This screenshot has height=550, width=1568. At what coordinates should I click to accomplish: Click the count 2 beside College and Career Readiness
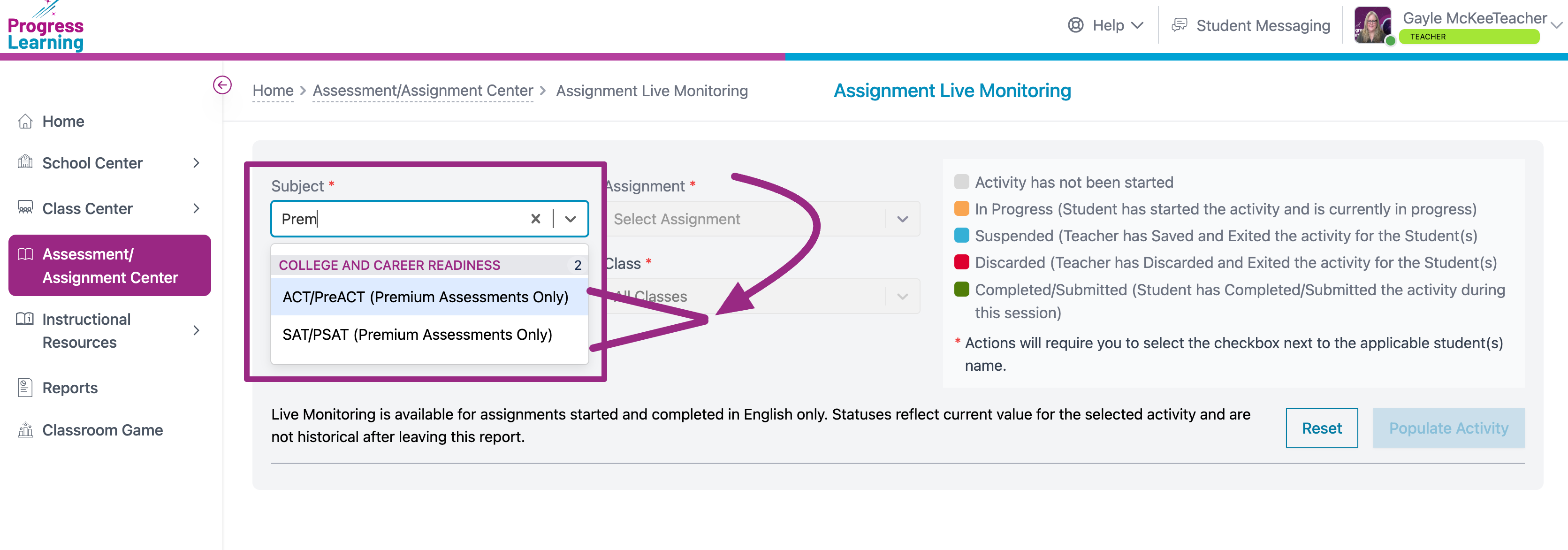pos(578,265)
